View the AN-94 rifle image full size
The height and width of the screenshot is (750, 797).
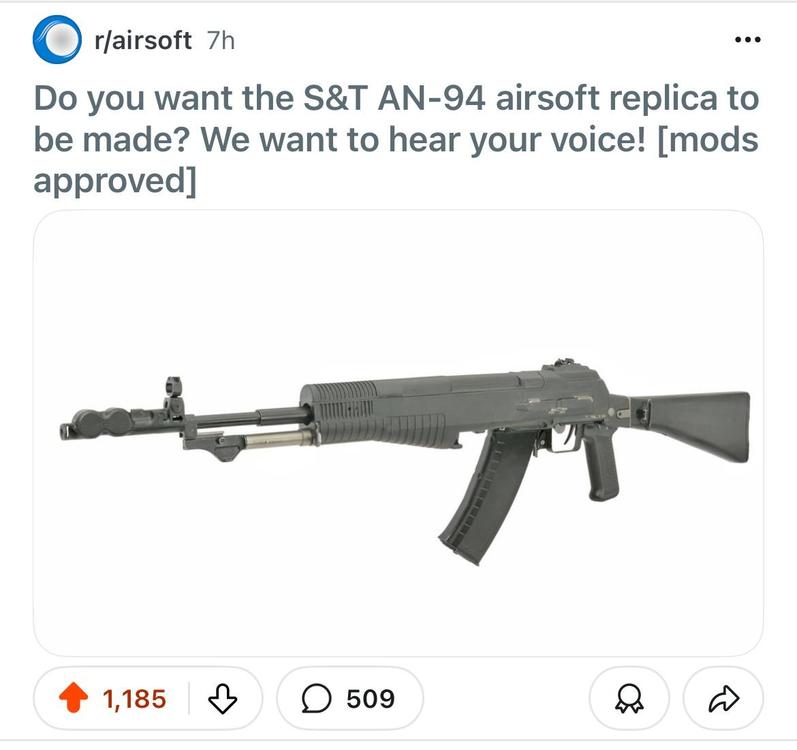398,433
